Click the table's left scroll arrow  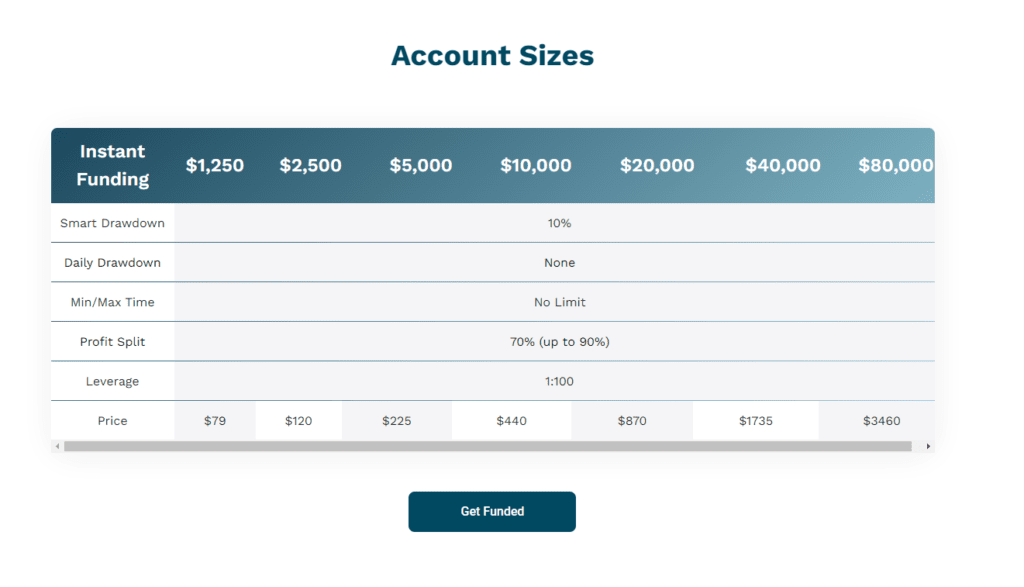point(57,447)
